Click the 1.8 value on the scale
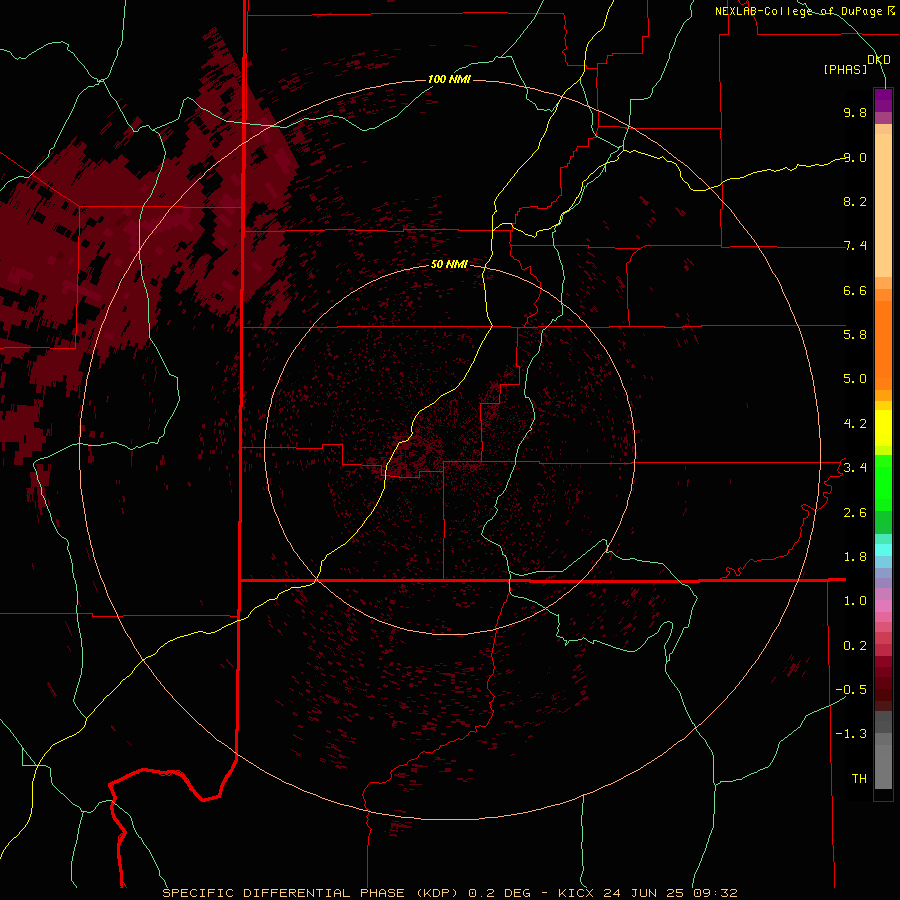 (855, 557)
